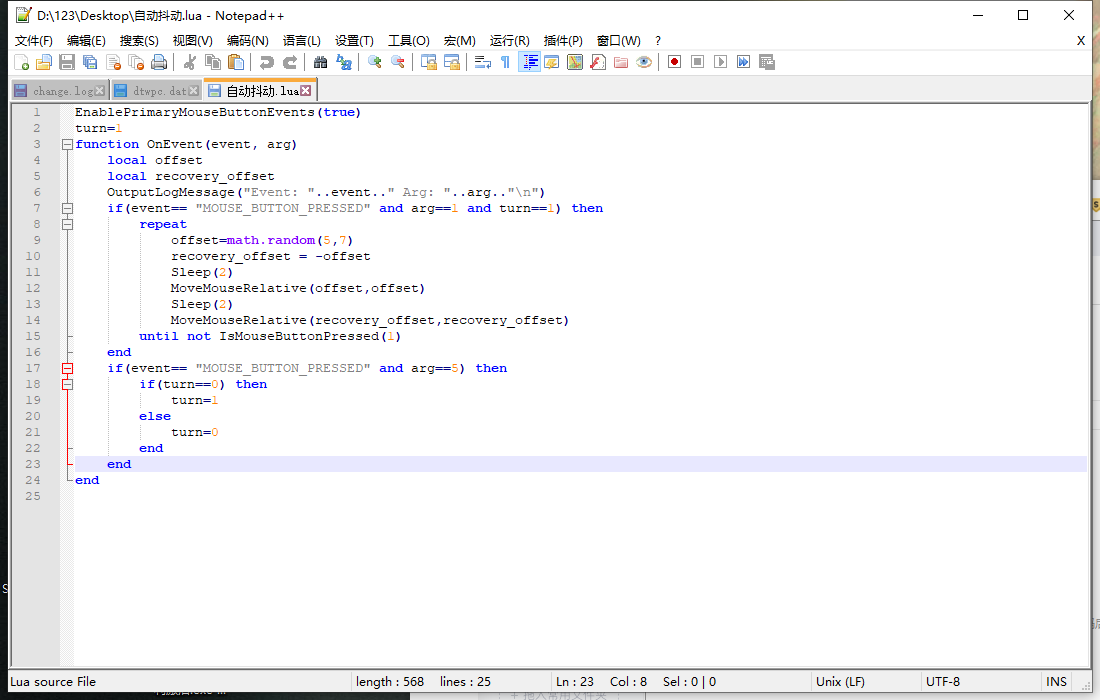Toggle the monitoring eye icon
1100x700 pixels.
644,62
